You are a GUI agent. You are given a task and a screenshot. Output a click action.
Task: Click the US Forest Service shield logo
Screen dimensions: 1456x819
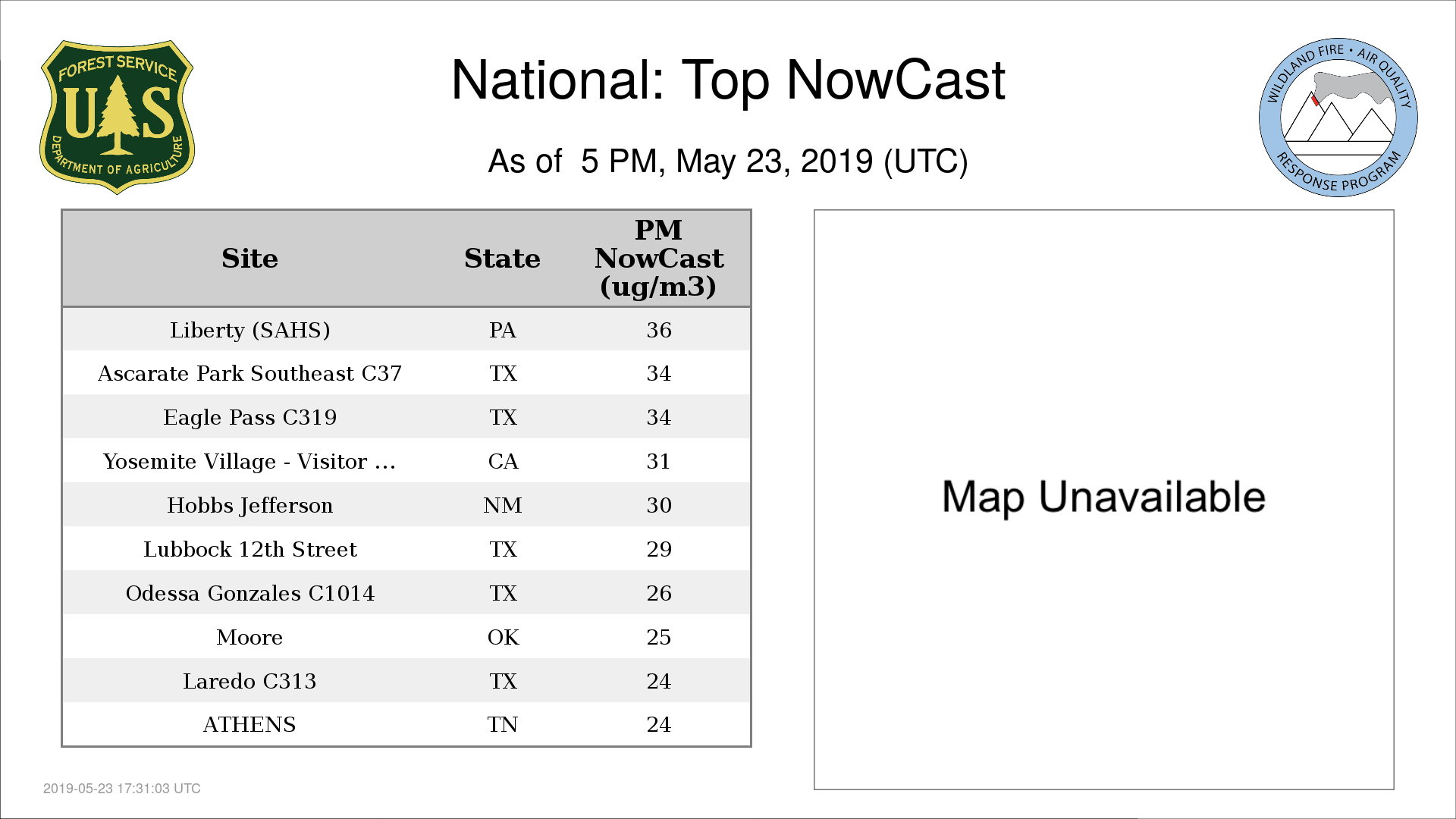point(117,117)
